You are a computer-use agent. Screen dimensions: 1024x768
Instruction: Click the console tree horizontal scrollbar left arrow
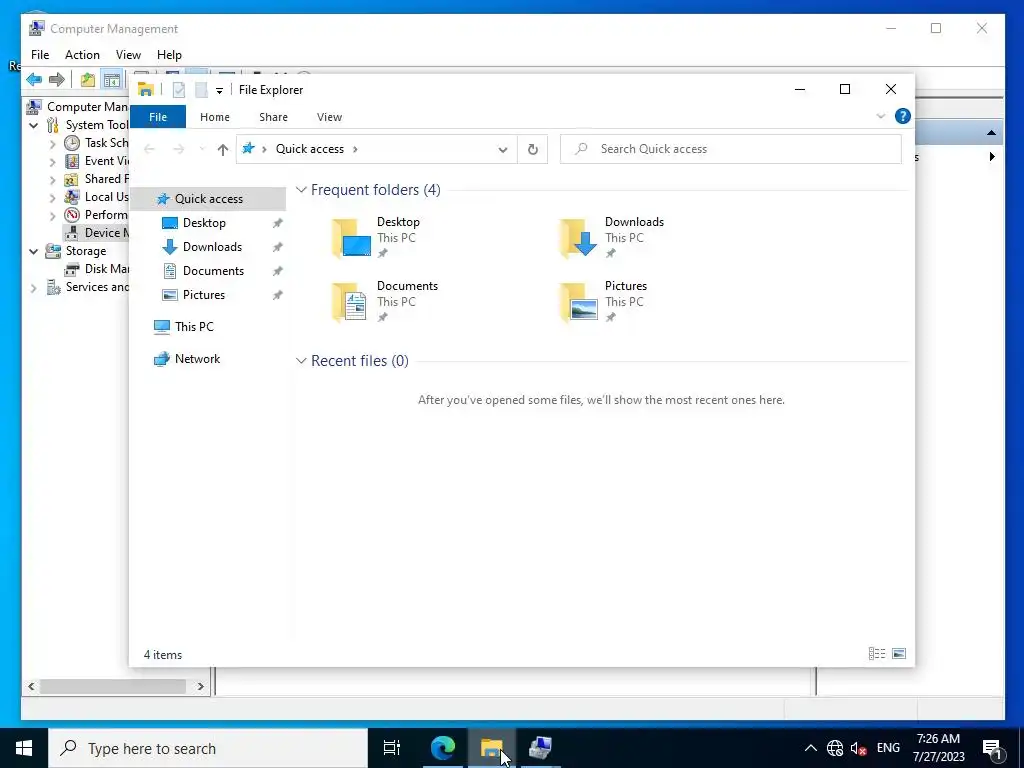[31, 686]
